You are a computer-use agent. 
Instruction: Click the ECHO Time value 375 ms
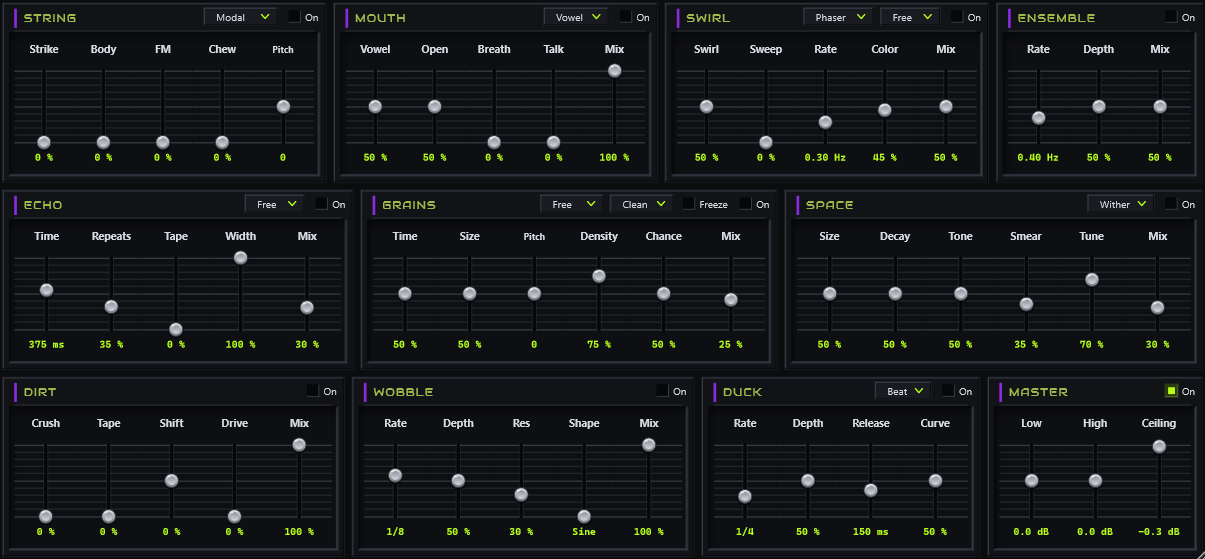pyautogui.click(x=46, y=344)
